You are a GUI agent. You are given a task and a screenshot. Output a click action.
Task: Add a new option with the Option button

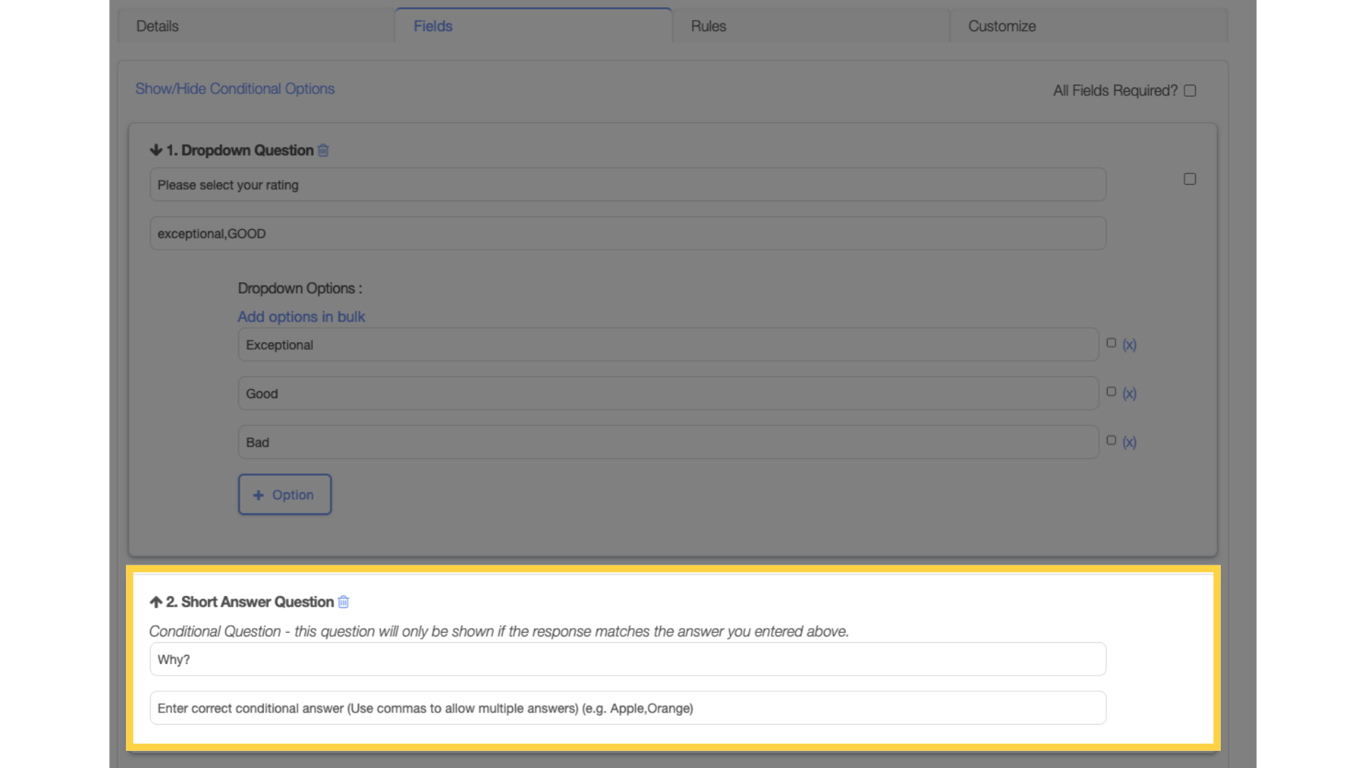[x=284, y=494]
